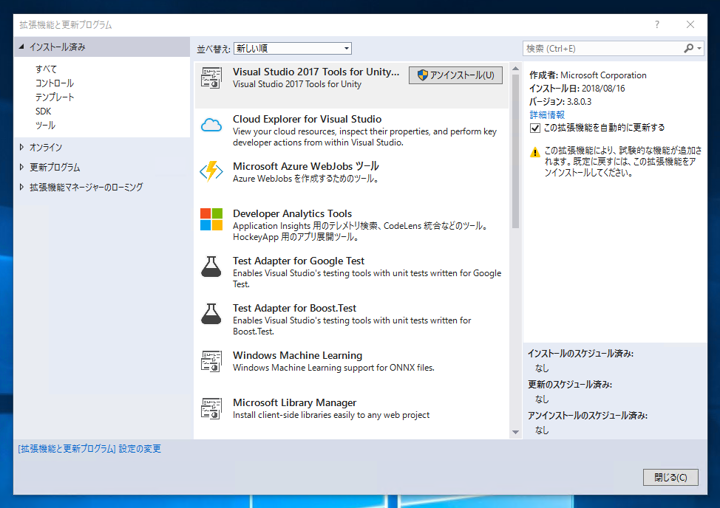Click the extension list scrollbar thumb
Screen dimensions: 720x508
516,151
